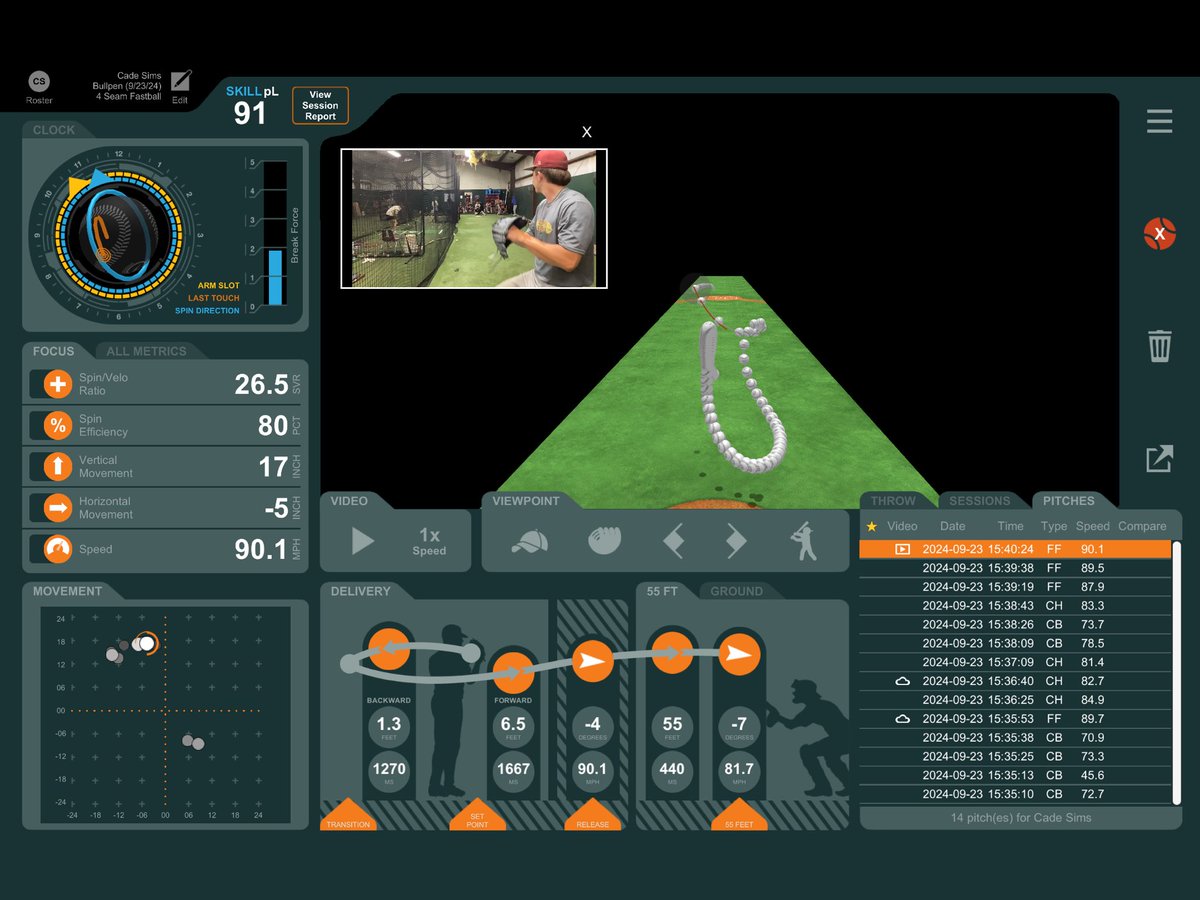Delete pitch with trash can icon
This screenshot has width=1200, height=900.
coord(1159,346)
